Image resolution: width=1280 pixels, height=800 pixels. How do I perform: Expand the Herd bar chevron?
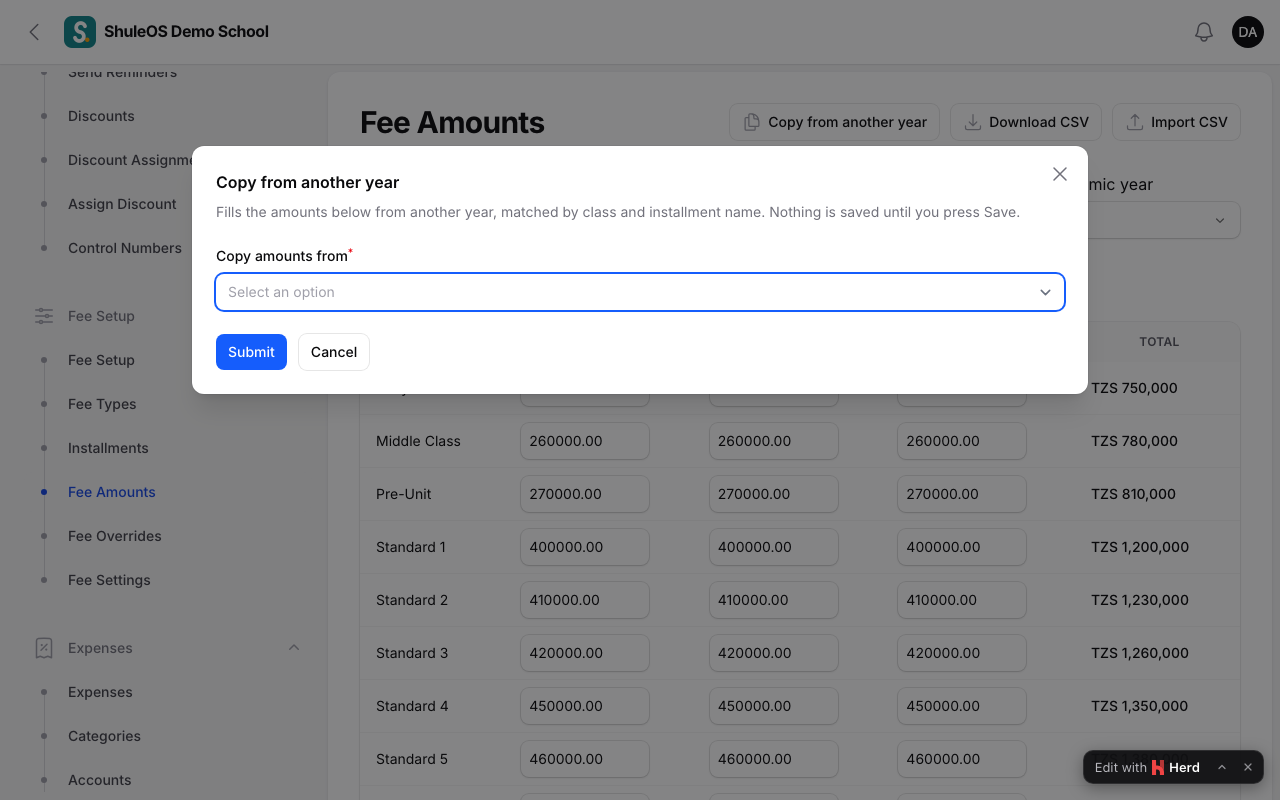pos(1222,767)
